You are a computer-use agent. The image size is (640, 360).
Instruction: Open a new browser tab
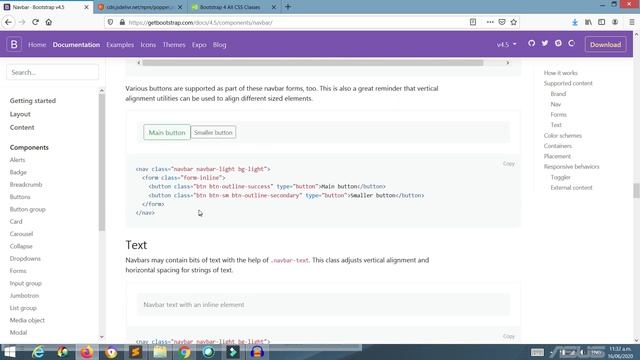pos(288,7)
